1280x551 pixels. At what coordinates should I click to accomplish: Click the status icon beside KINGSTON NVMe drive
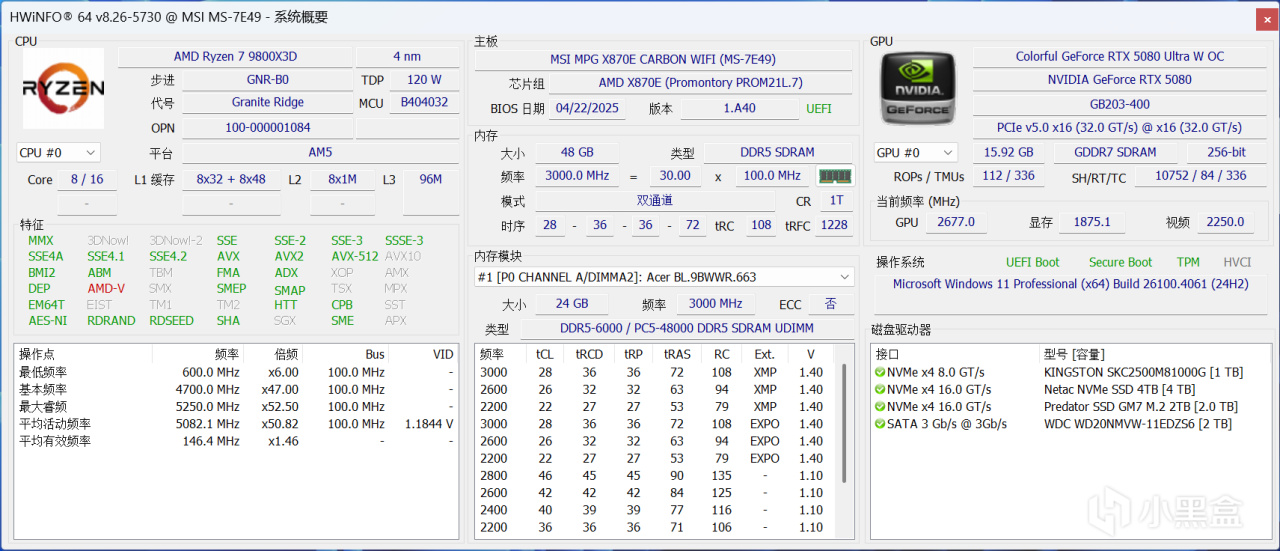(x=880, y=373)
